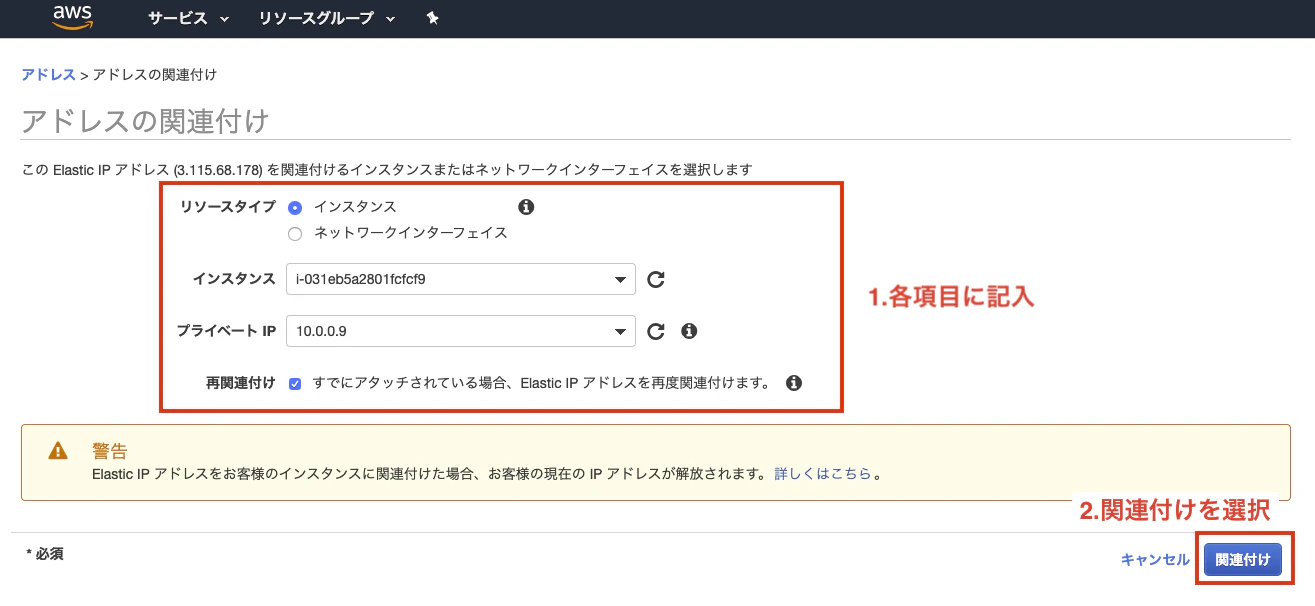
Task: Refresh the プライベート IP list
Action: [656, 331]
